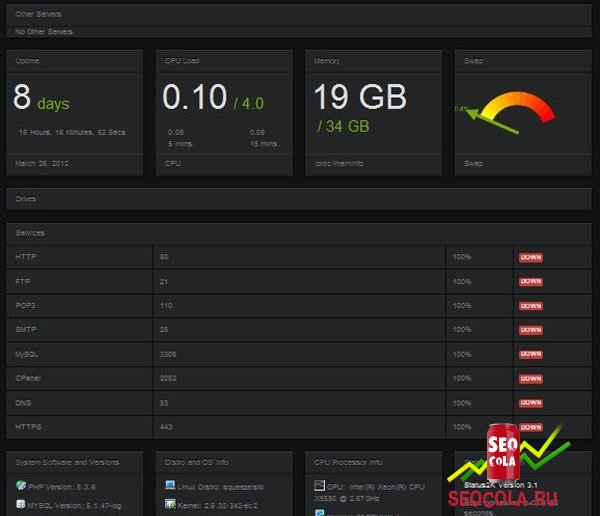Select the MySQL service name

(x=26, y=354)
